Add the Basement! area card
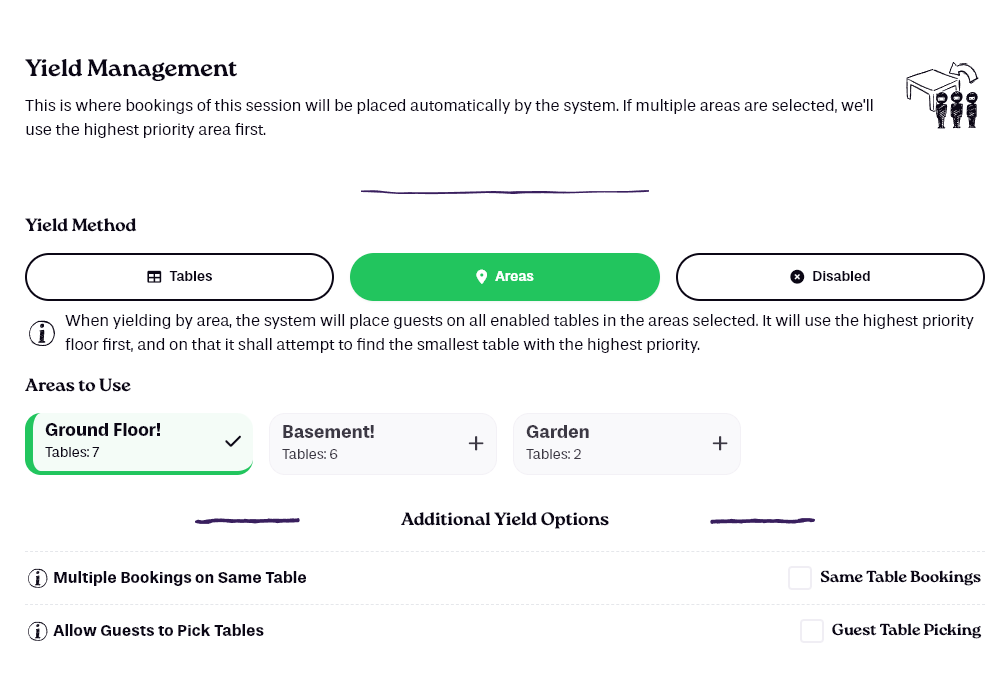1008x681 pixels. tap(382, 444)
